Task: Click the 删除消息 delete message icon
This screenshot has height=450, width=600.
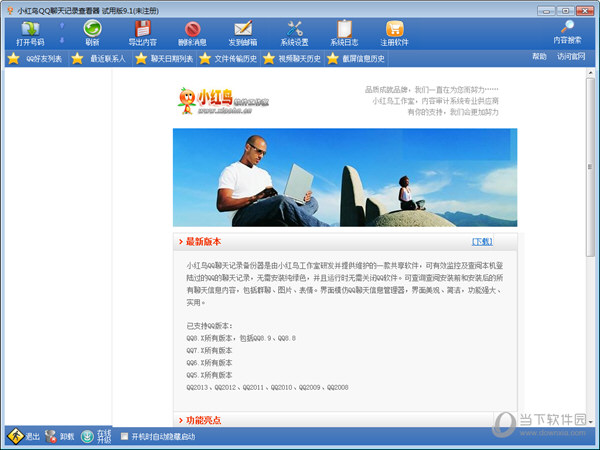Action: tap(193, 33)
